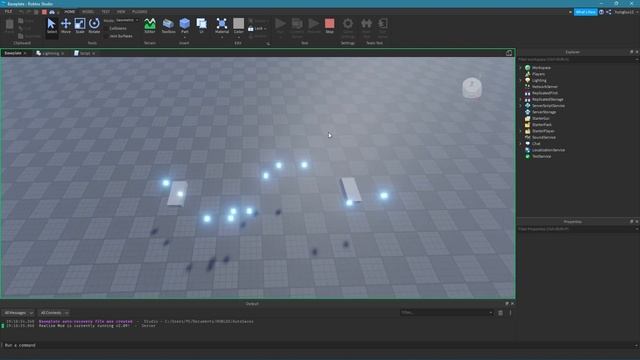This screenshot has width=640, height=360.
Task: Switch to the TEST ribbon tab
Action: point(106,12)
